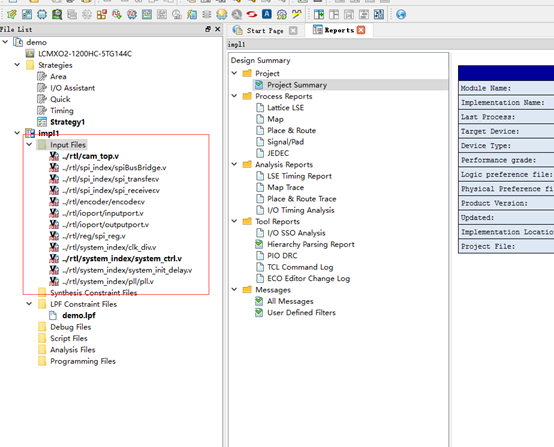Click the orange blocks Reveal Inserter icon
This screenshot has height=447, width=554.
[x=102, y=14]
